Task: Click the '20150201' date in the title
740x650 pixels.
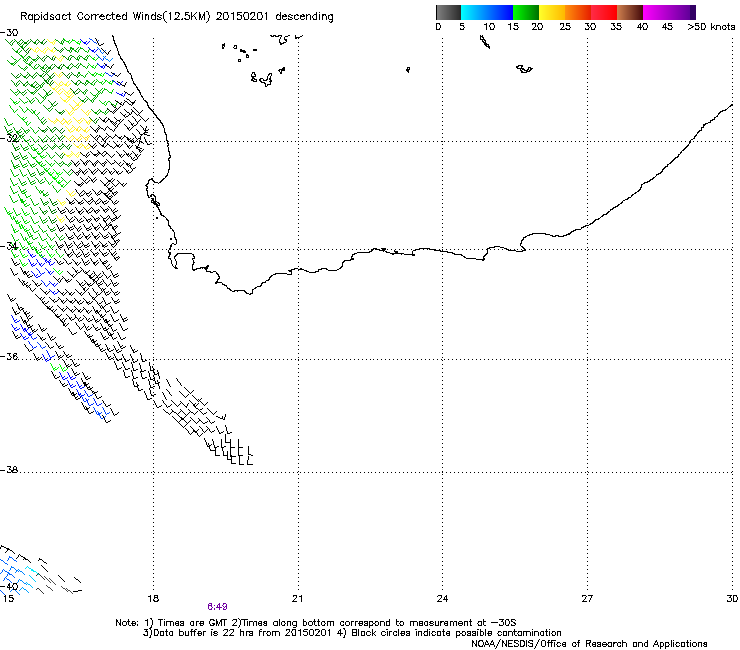Action: coord(242,17)
